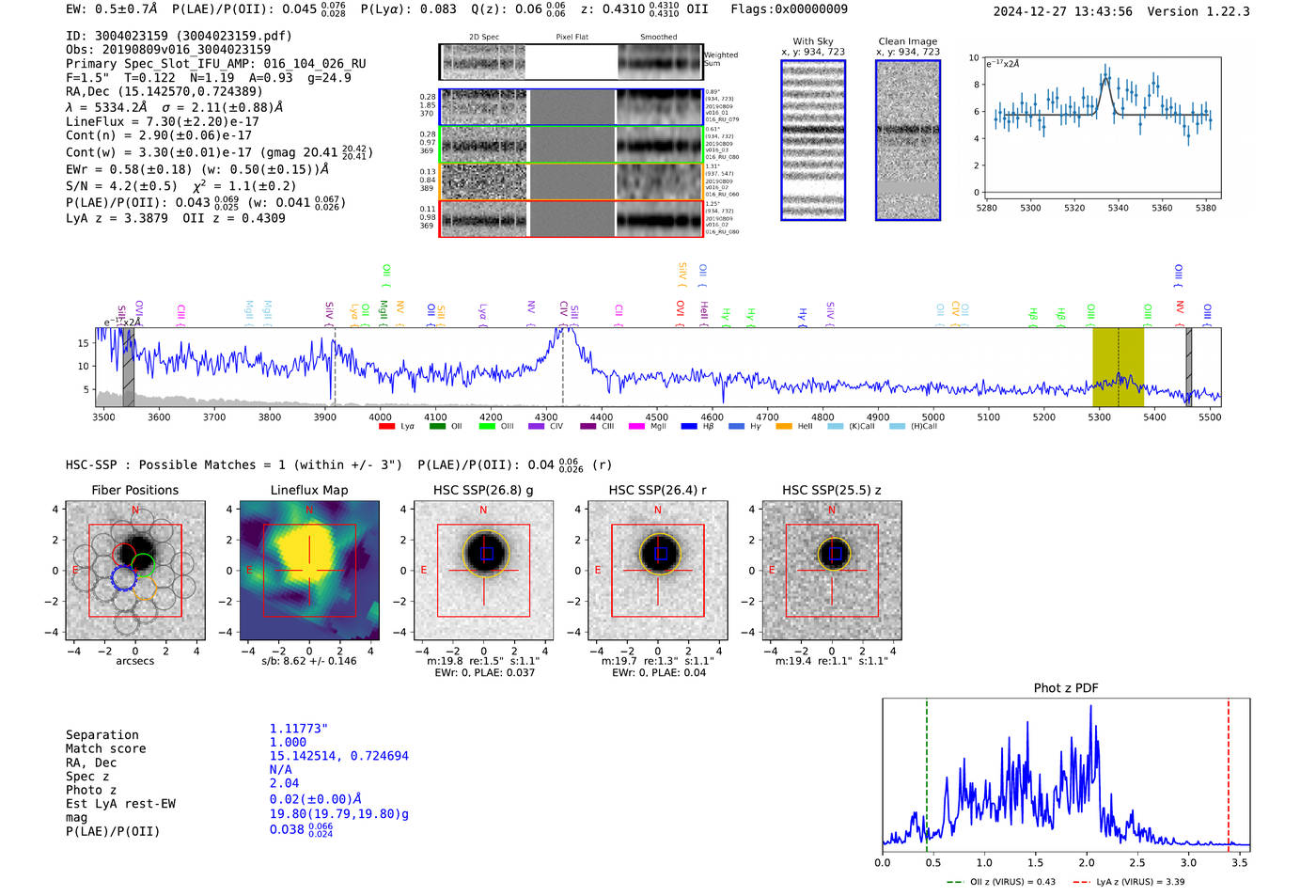Click the 2024-12-27 13:43:56 timestamp
The height and width of the screenshot is (896, 1316).
(x=1063, y=12)
